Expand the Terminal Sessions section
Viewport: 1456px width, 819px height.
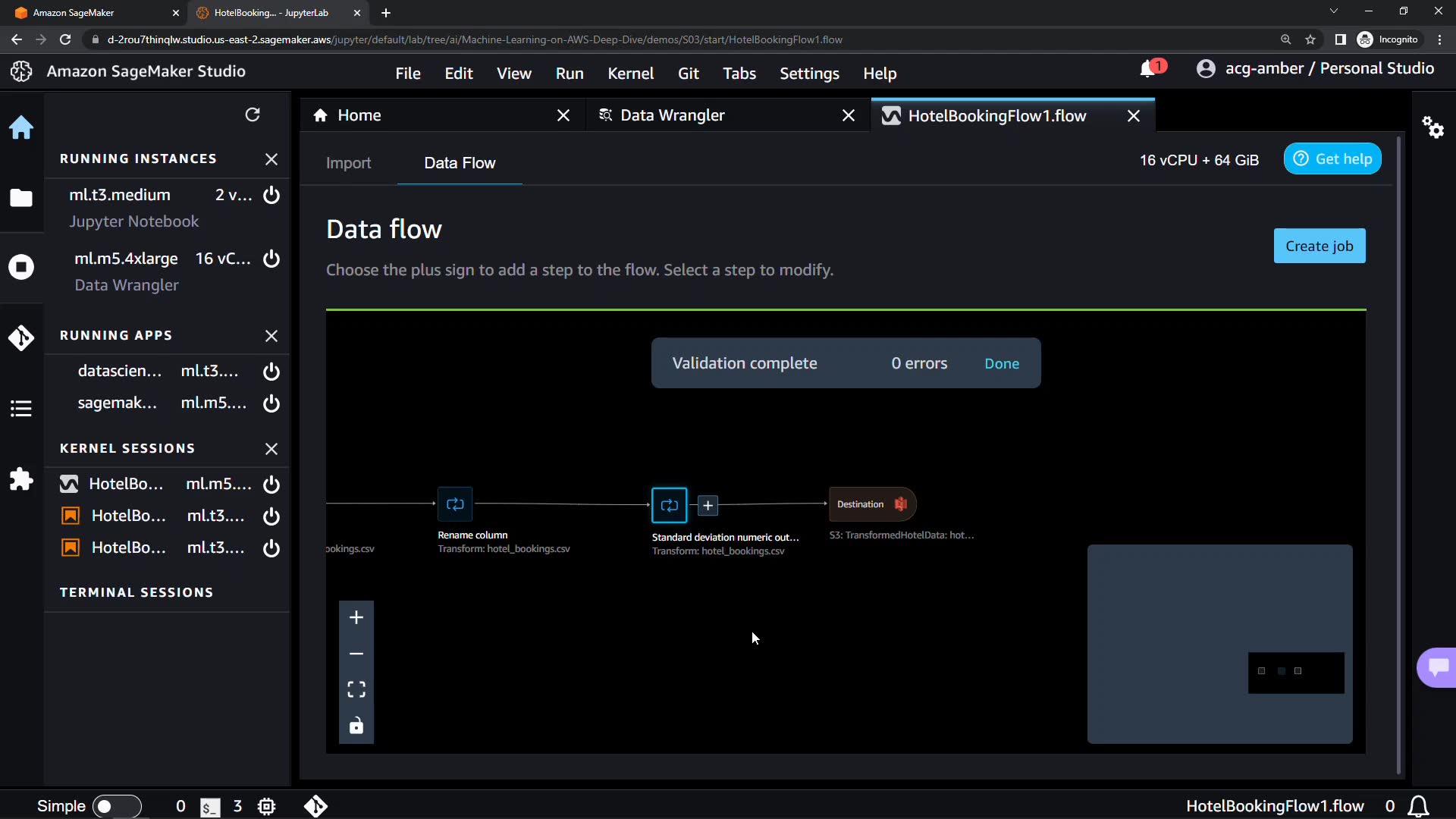coord(136,592)
